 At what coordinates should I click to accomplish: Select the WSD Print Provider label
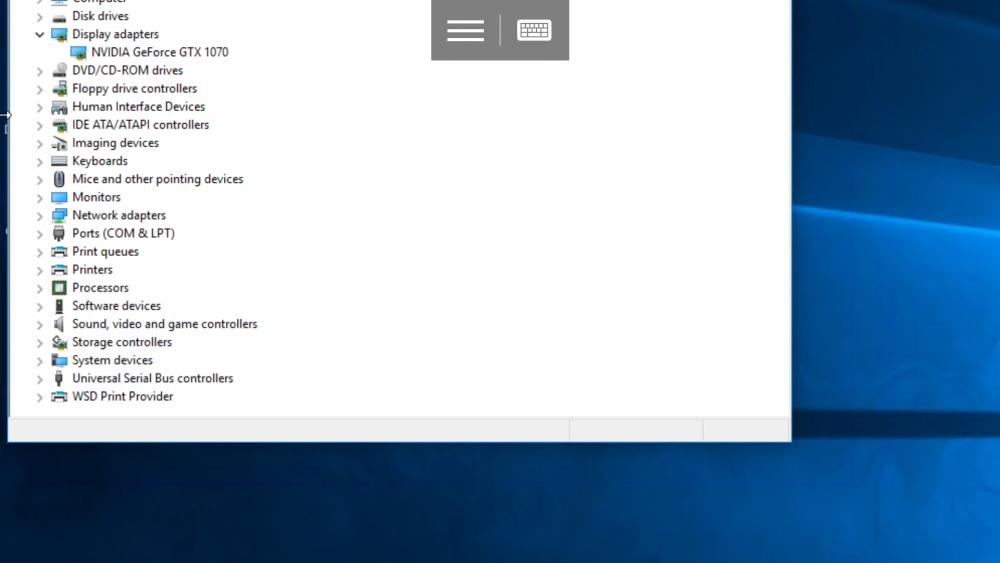(122, 397)
